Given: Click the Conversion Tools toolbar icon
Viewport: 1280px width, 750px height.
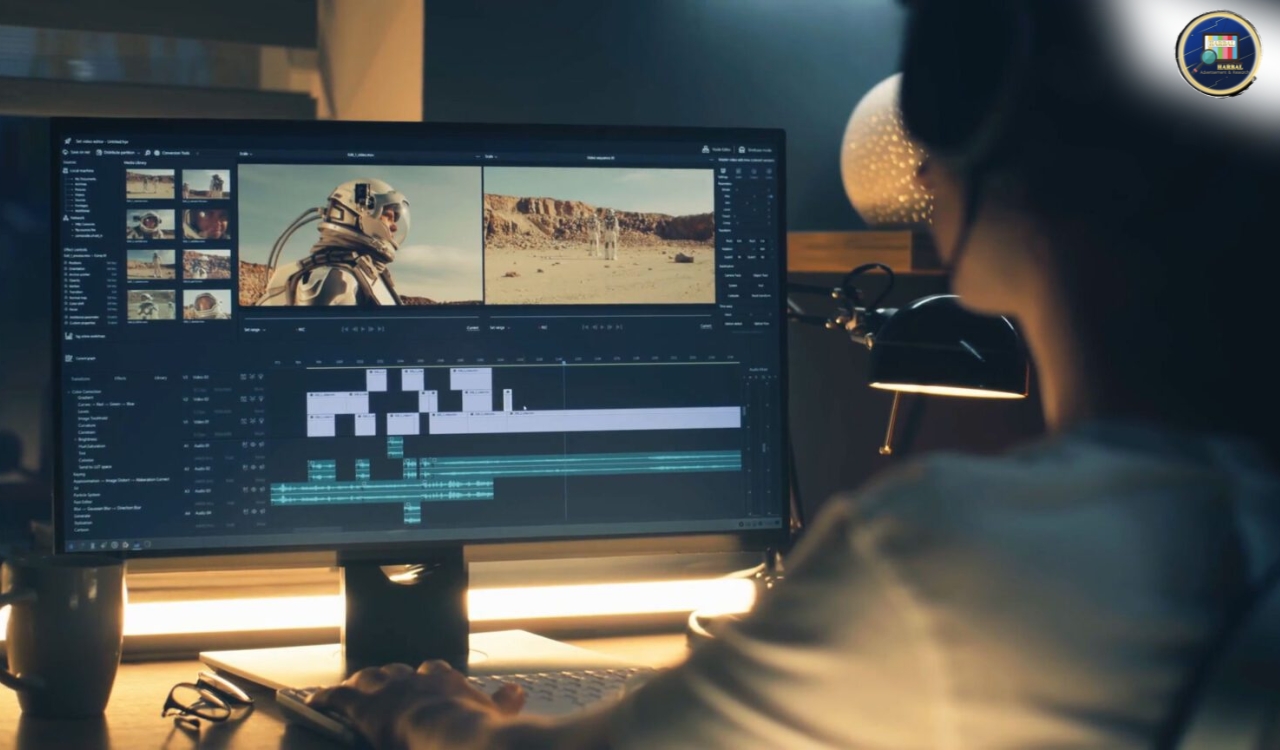Looking at the screenshot, I should pos(157,153).
